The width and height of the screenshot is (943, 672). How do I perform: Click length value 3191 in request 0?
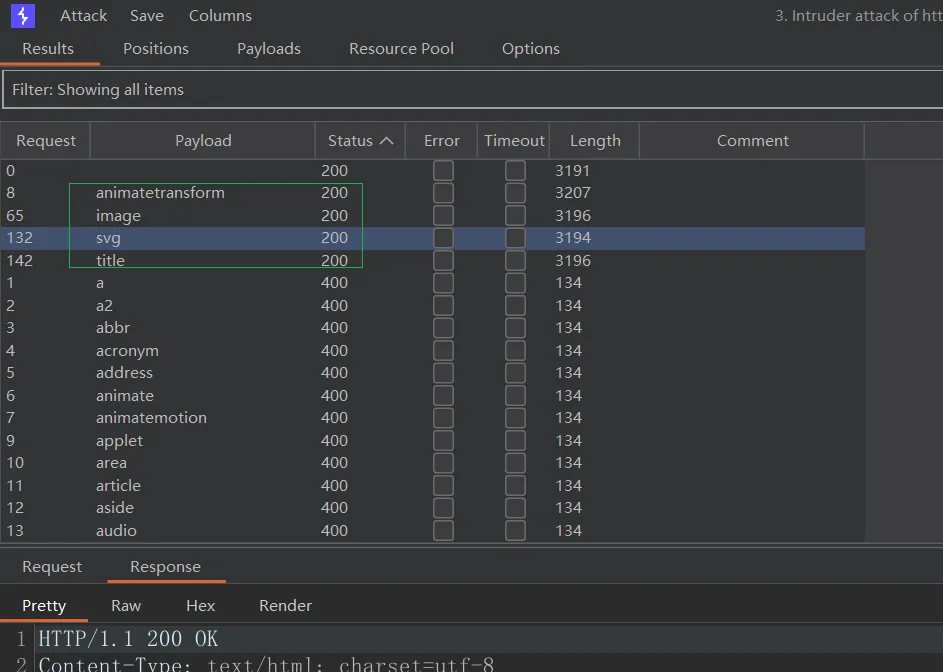pos(572,171)
